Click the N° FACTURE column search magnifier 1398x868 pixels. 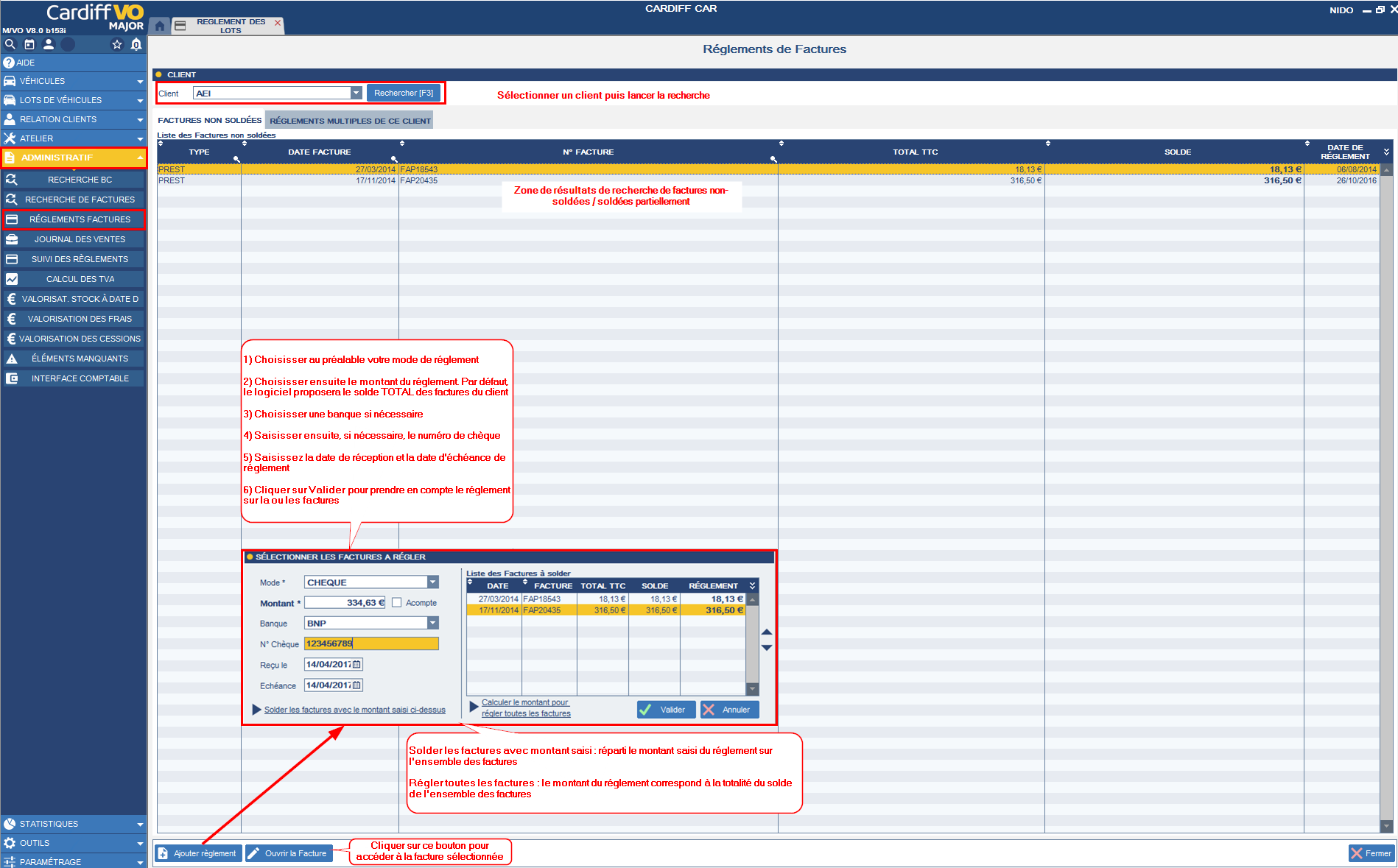pos(773,159)
